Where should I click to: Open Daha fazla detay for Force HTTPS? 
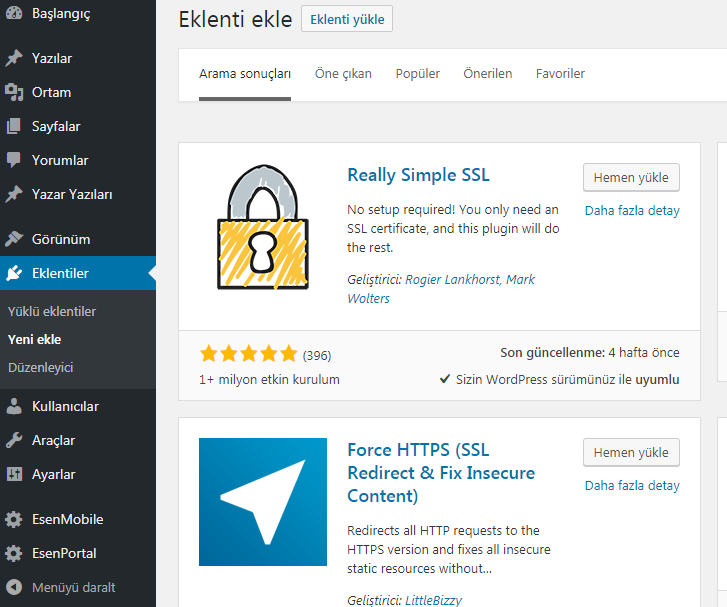pos(631,486)
